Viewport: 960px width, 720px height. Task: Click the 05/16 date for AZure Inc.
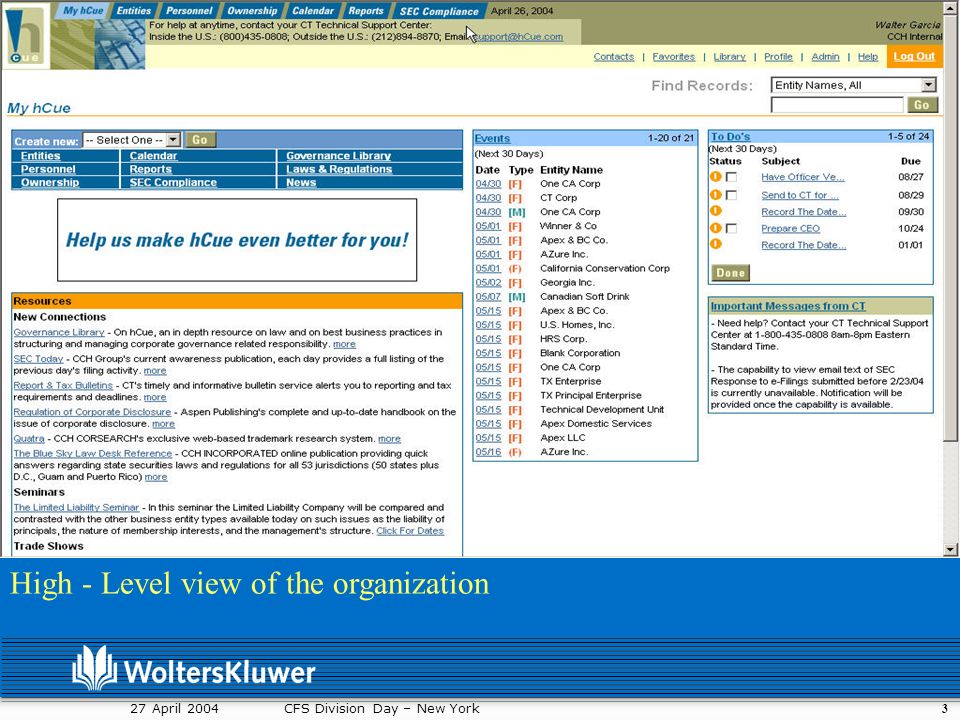(x=488, y=452)
